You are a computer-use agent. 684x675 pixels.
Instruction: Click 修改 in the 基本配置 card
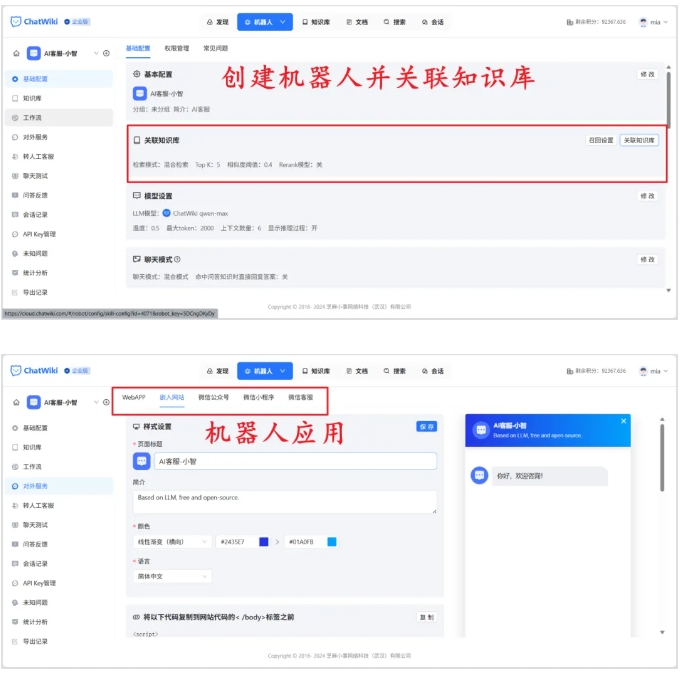point(647,74)
